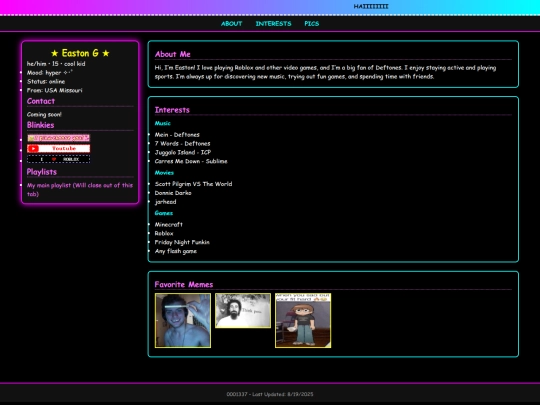Click the Contact sidebar heading
Screen dimensions: 540x405
coord(41,101)
